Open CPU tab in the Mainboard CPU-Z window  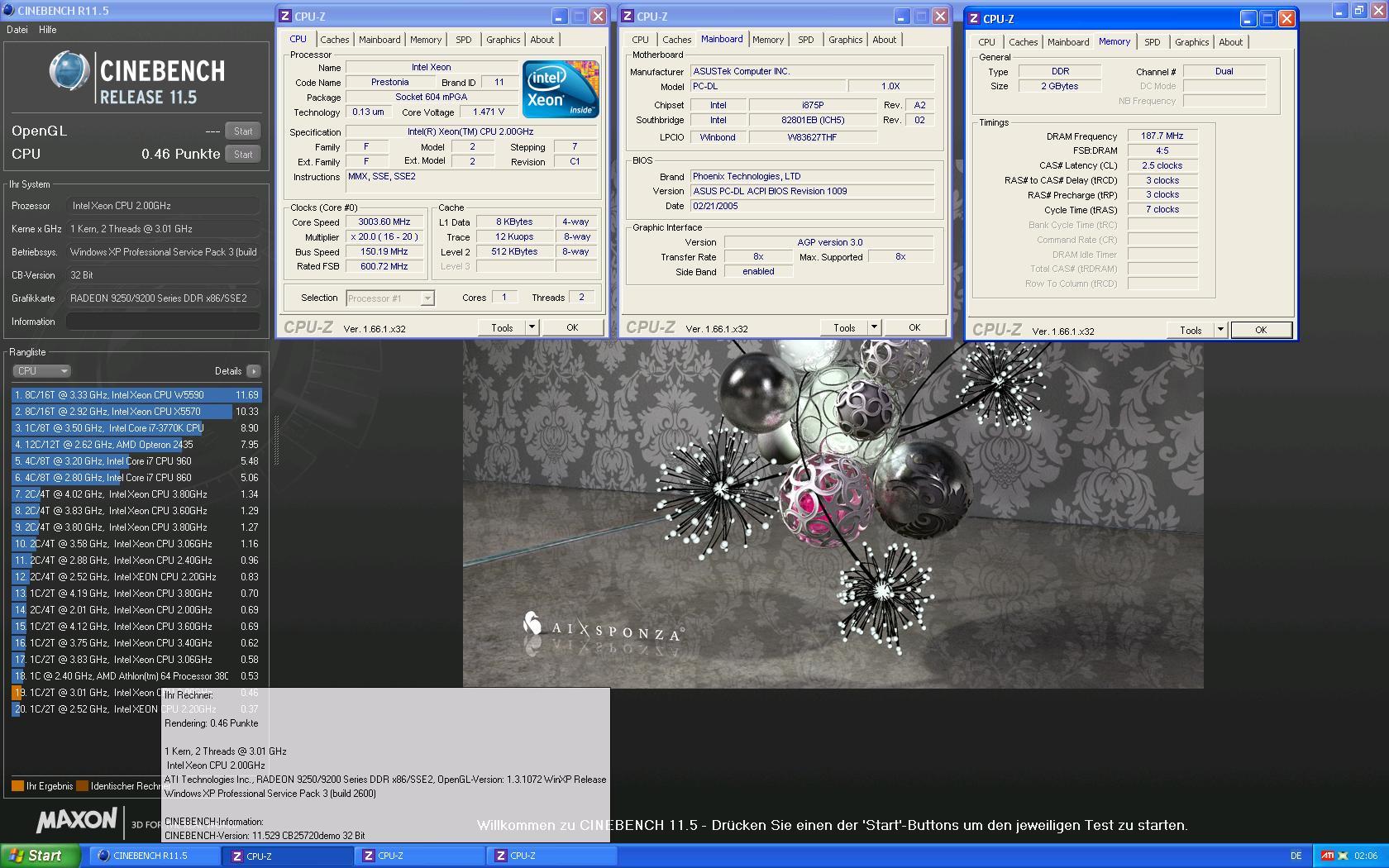point(641,40)
